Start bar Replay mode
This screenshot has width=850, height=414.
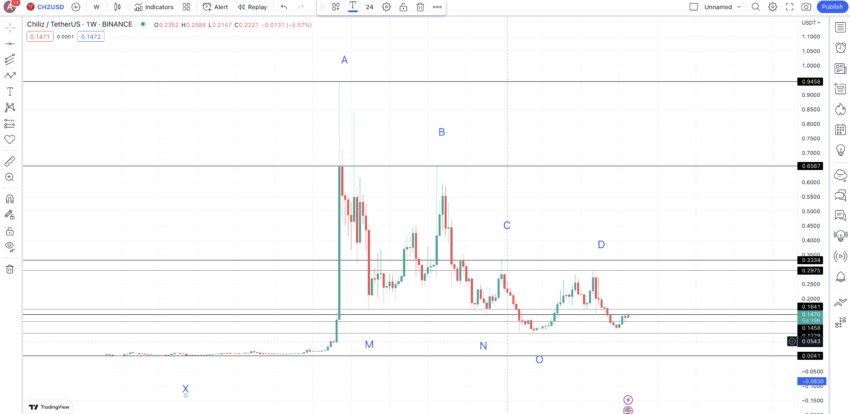click(252, 7)
